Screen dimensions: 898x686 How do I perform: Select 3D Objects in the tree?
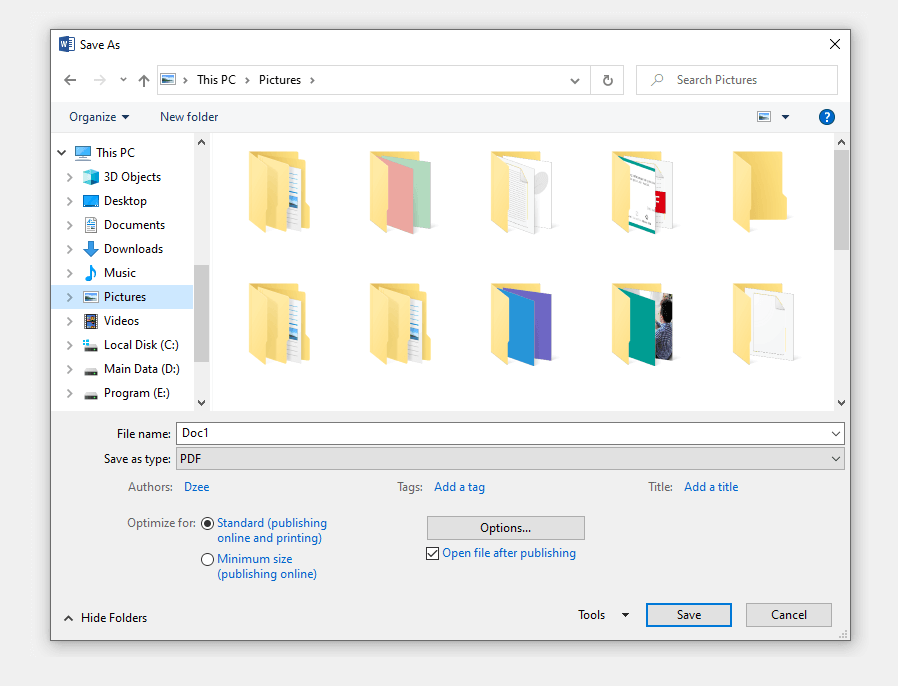(132, 177)
